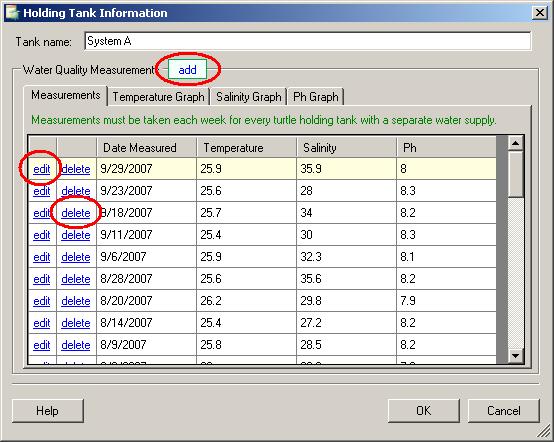Edit the 9/11/2007 measurement
This screenshot has height=442, width=554.
coord(42,235)
